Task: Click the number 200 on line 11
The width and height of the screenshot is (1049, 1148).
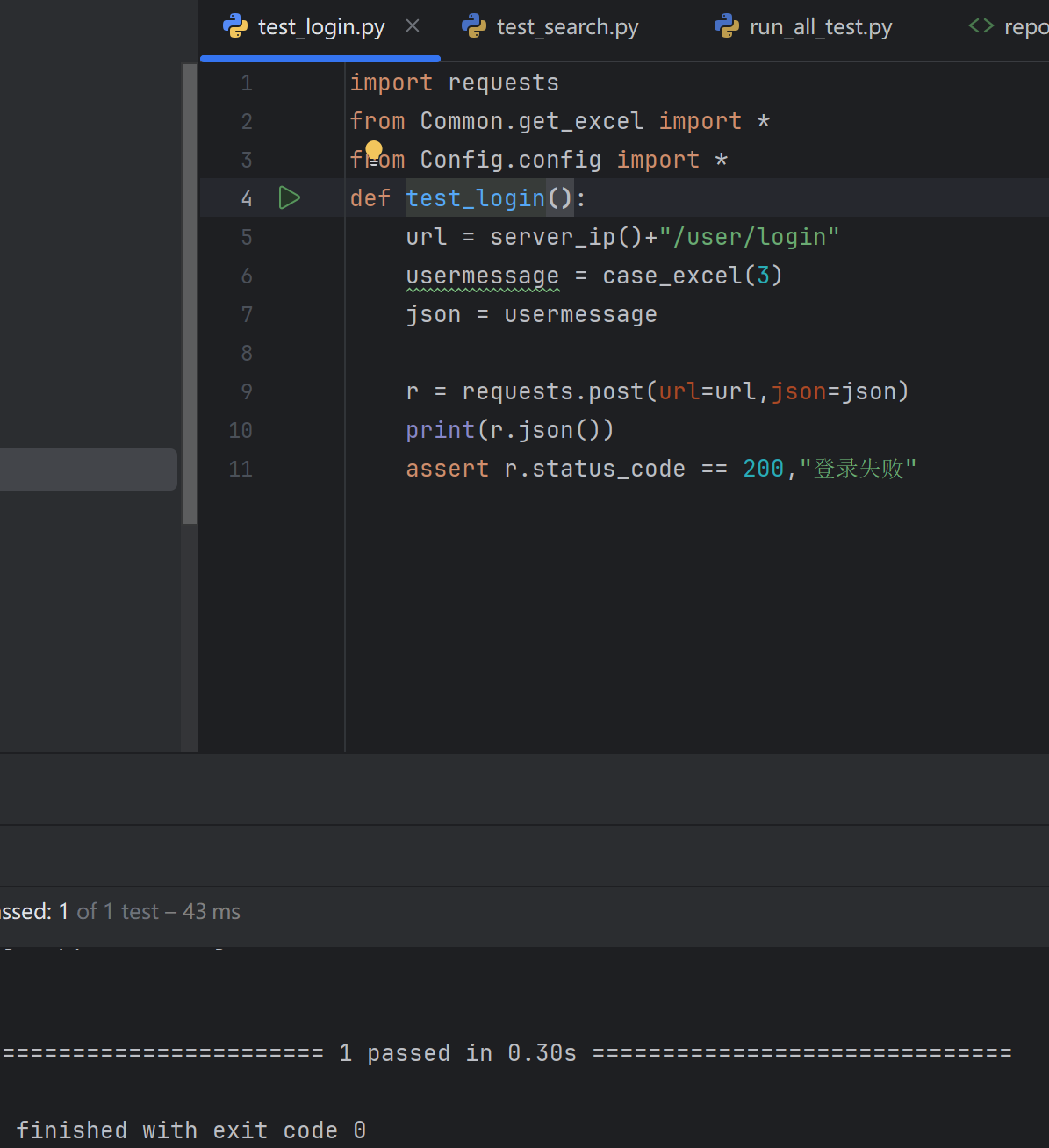Action: click(x=764, y=469)
